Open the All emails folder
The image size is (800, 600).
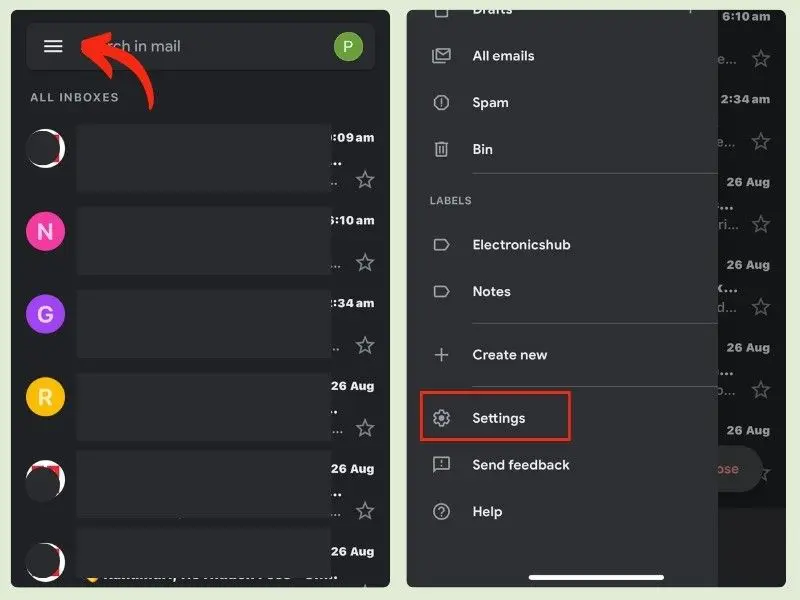[x=503, y=56]
